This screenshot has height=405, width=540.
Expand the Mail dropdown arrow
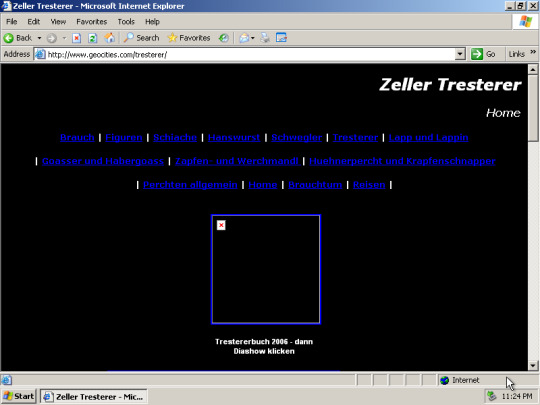tap(253, 38)
